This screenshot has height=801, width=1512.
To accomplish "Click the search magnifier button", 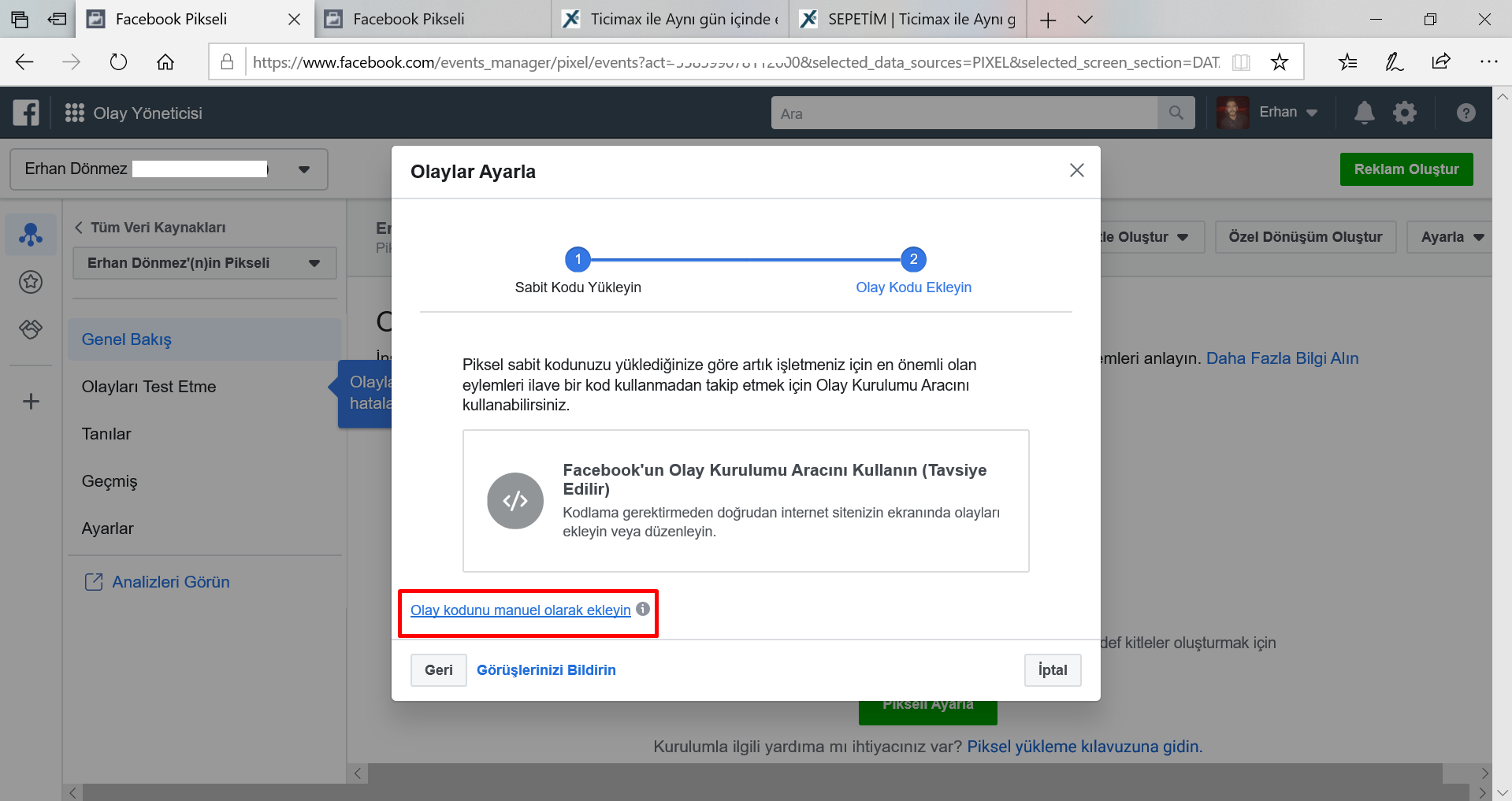I will 1176,113.
